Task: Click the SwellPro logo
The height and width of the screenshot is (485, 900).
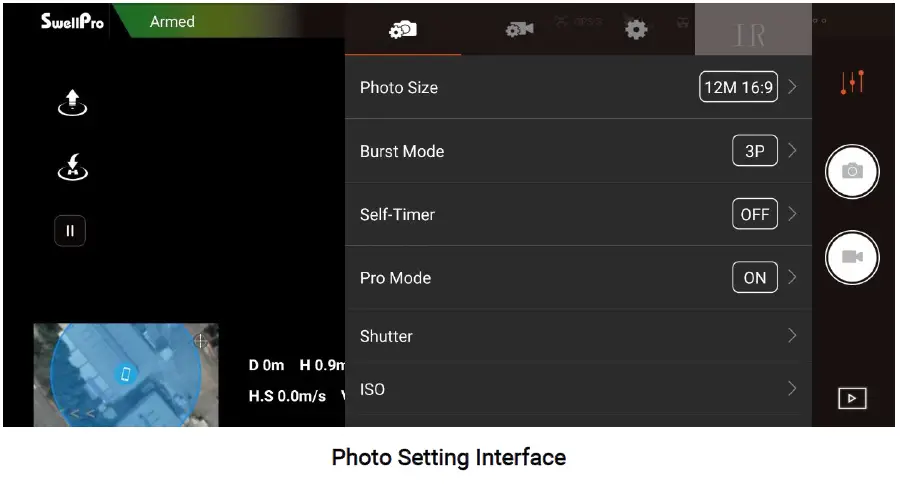Action: pos(72,21)
